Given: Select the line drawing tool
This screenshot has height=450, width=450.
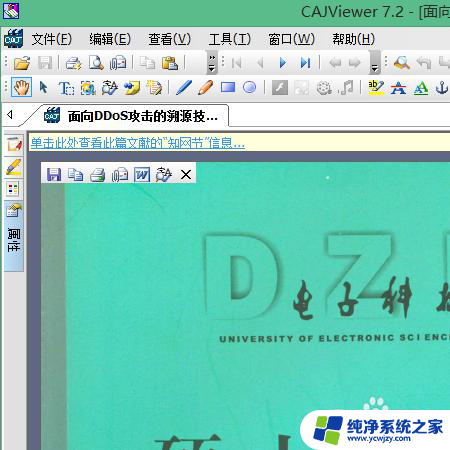Looking at the screenshot, I should [x=184, y=88].
